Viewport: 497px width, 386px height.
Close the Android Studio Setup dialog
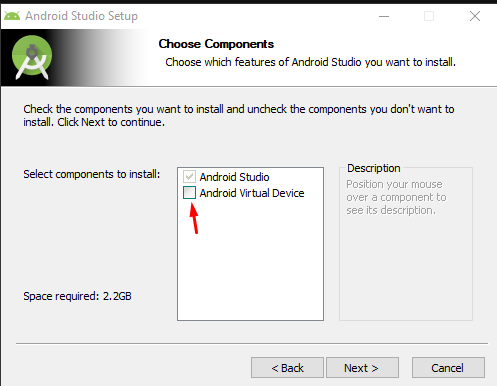click(475, 16)
